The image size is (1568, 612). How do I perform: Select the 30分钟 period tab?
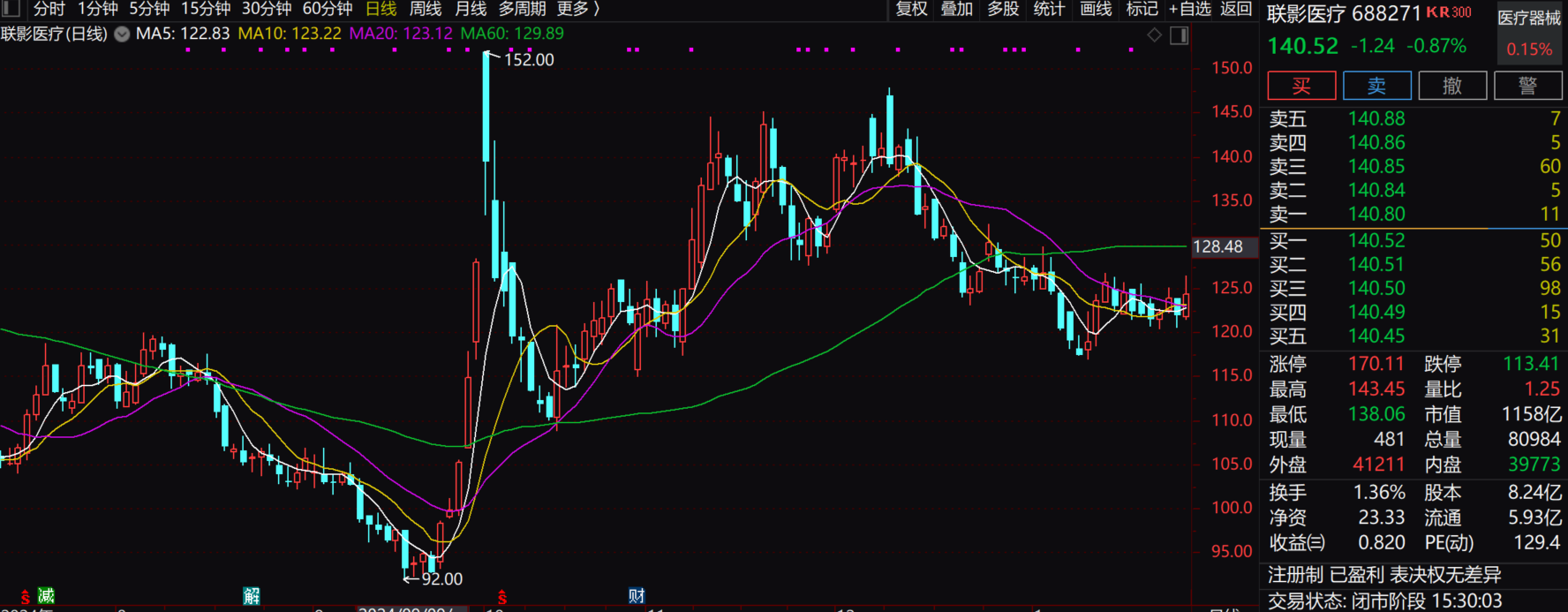(267, 9)
